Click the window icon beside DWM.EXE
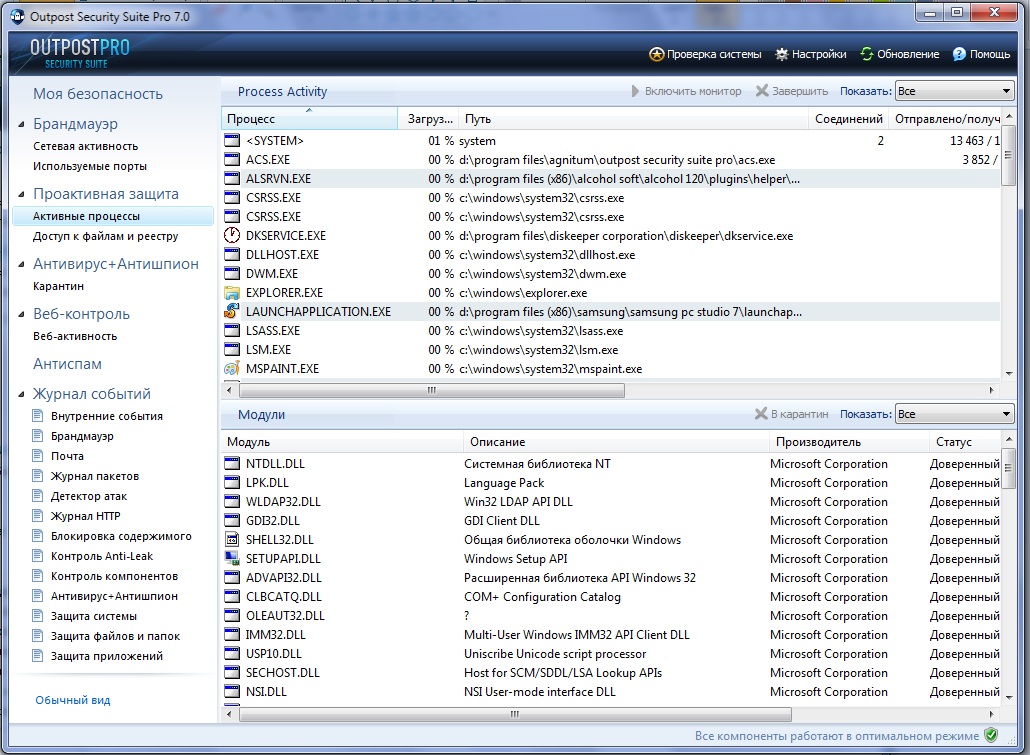 (232, 273)
